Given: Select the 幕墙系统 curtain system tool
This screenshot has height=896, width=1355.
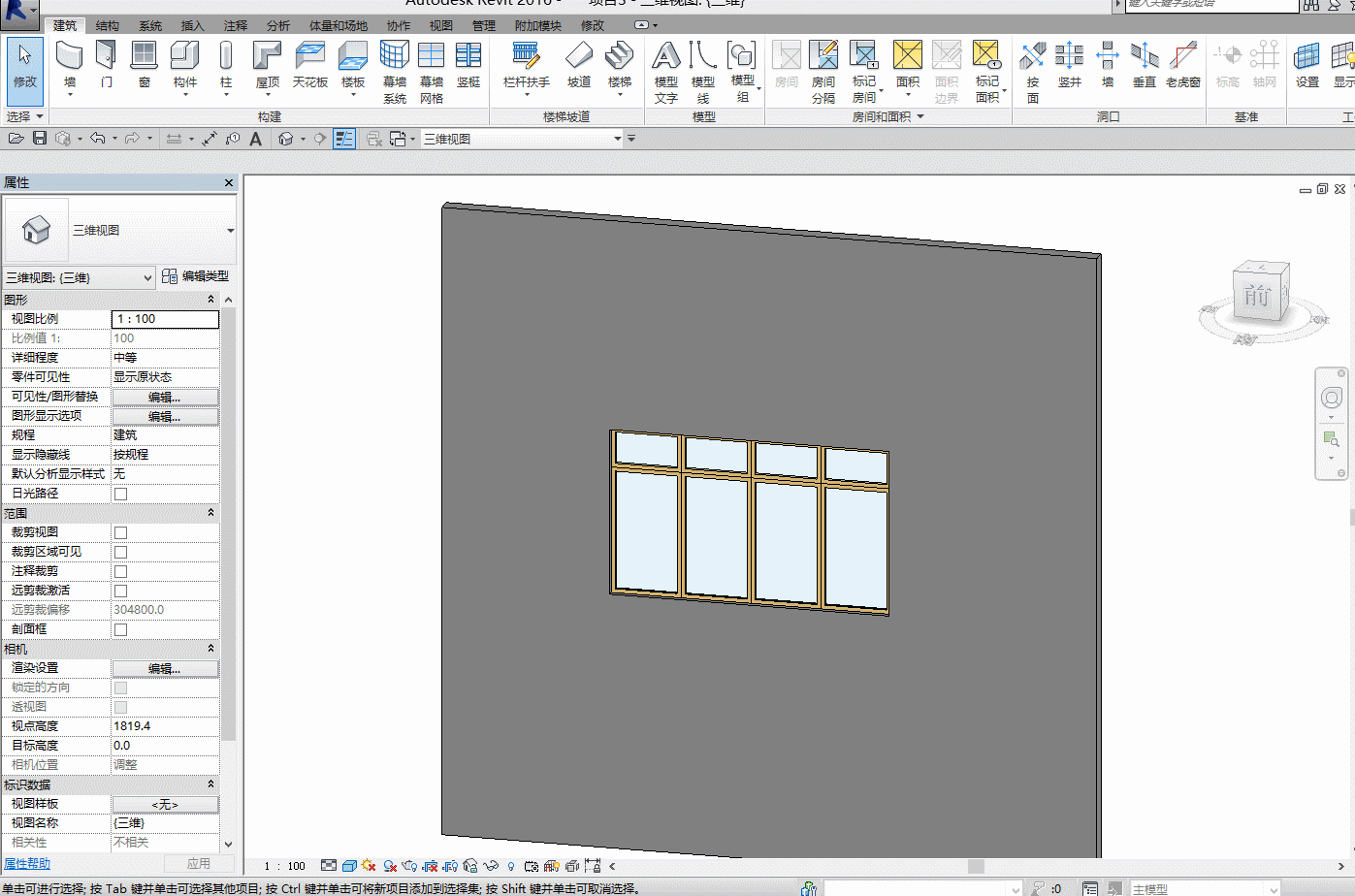Looking at the screenshot, I should (394, 72).
